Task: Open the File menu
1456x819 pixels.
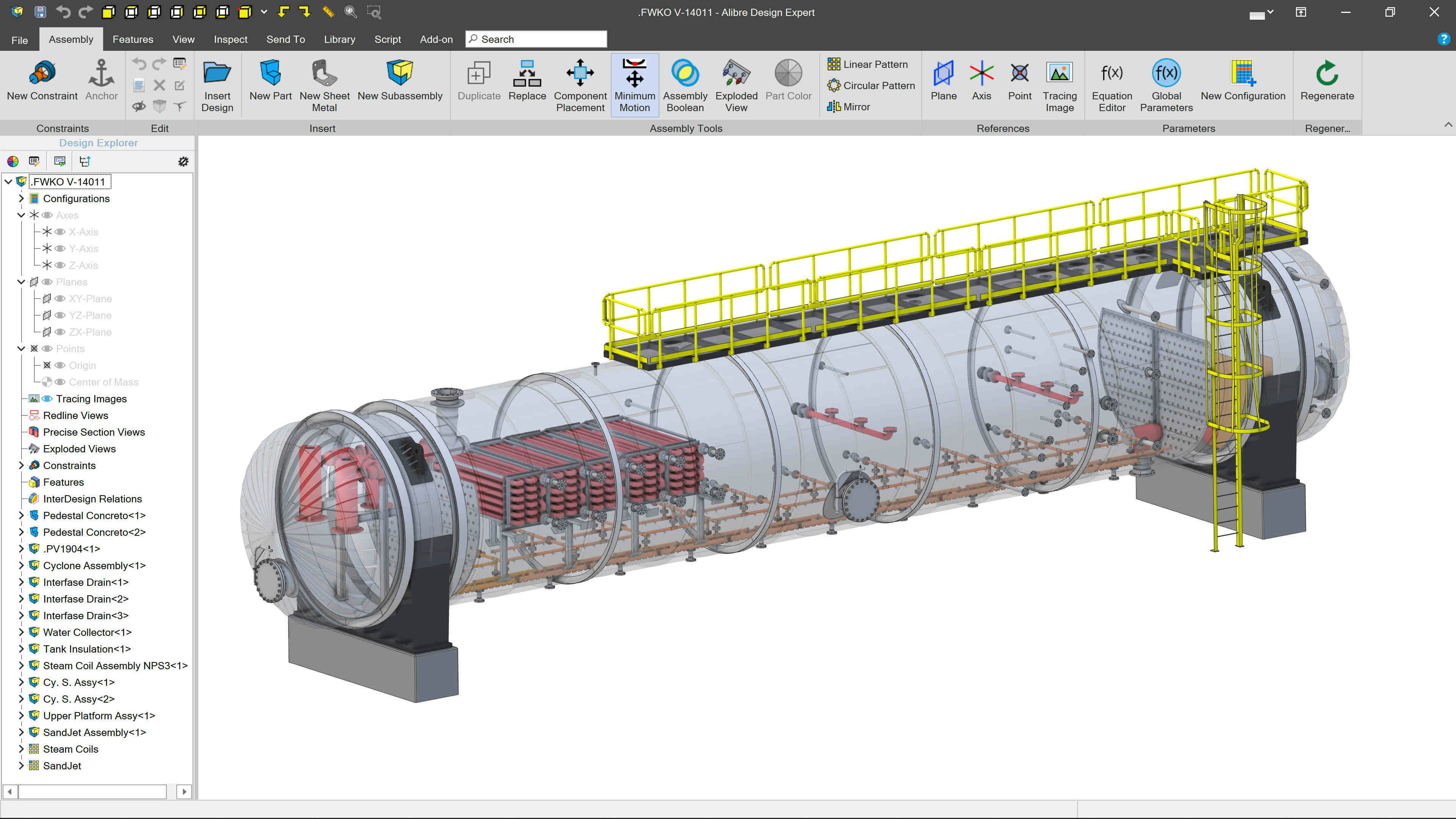Action: pyautogui.click(x=19, y=39)
